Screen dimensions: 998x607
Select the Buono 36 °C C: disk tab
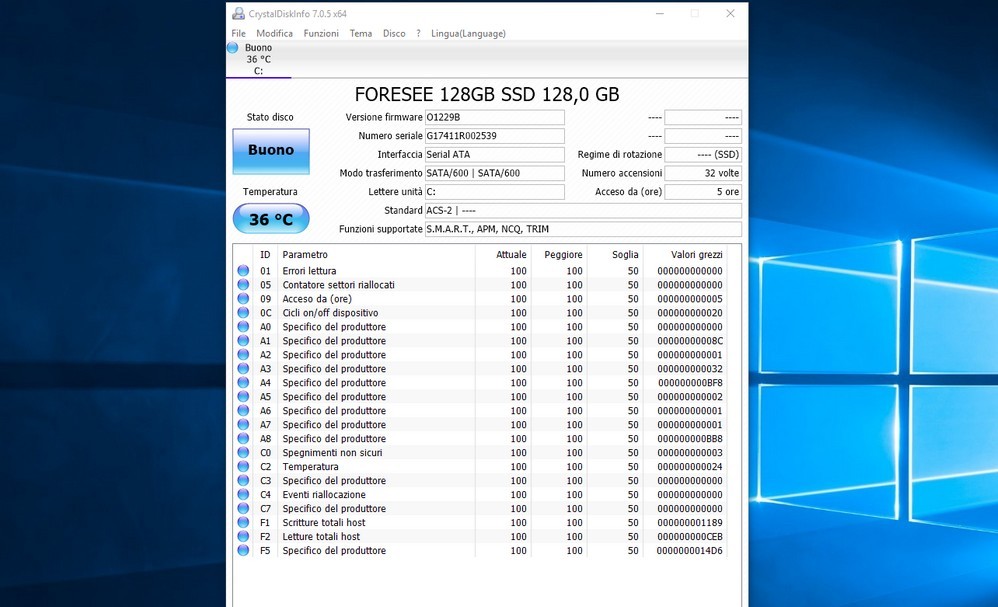coord(258,59)
